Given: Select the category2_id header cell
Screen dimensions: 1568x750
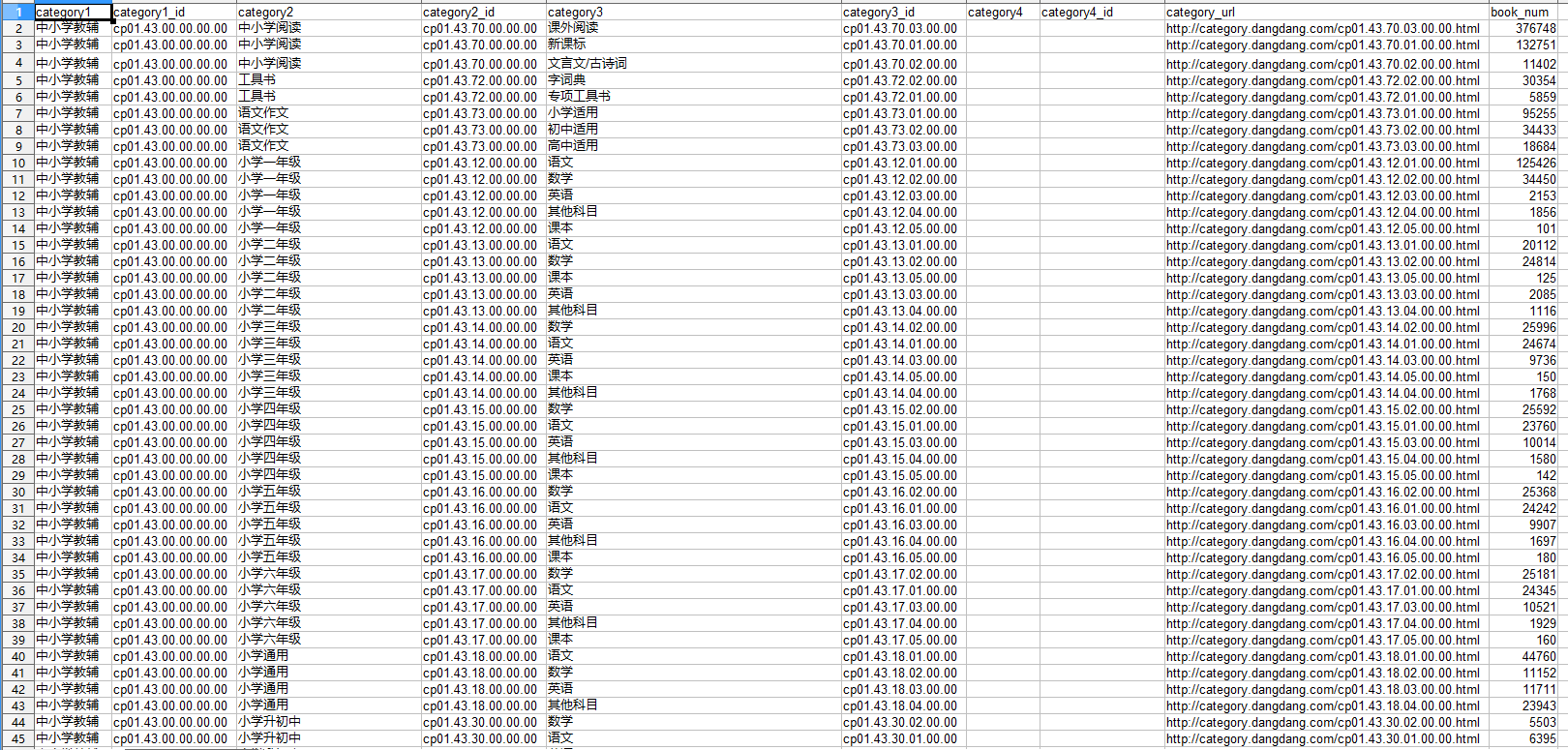Looking at the screenshot, I should [484, 13].
